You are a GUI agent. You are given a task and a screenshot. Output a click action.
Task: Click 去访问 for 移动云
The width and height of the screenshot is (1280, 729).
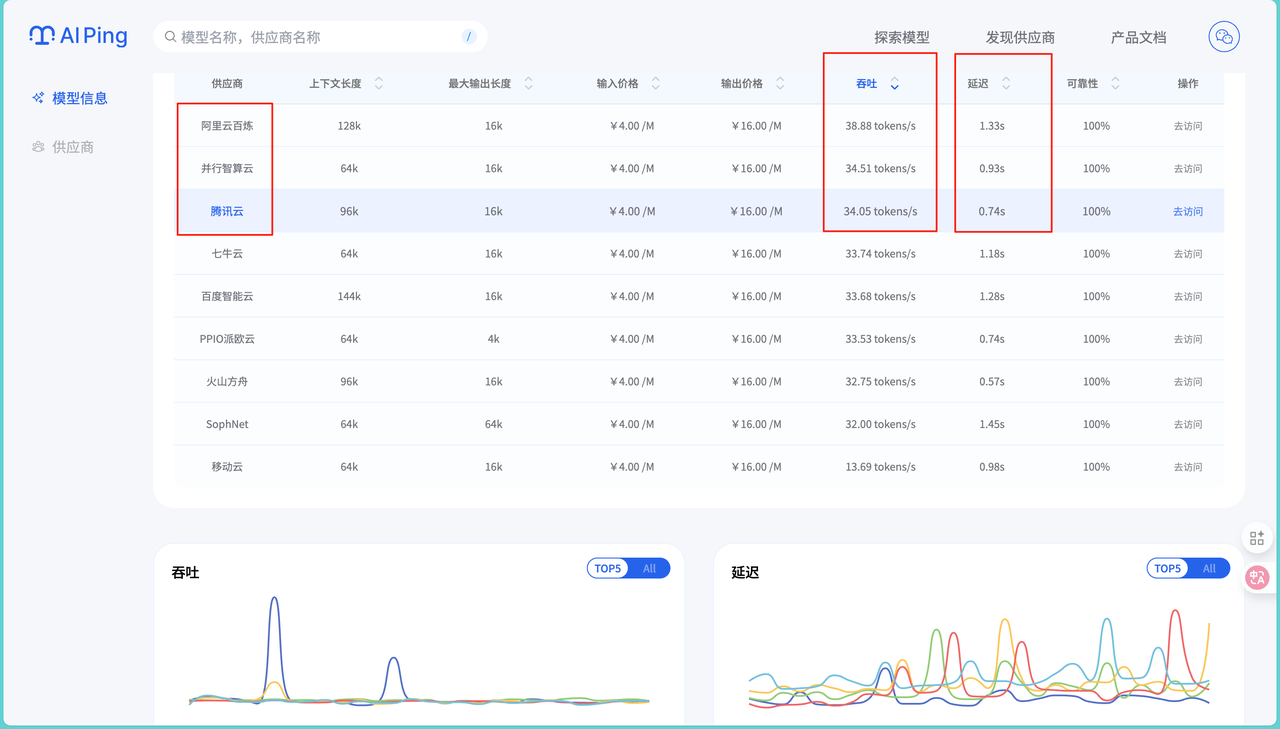click(1188, 467)
